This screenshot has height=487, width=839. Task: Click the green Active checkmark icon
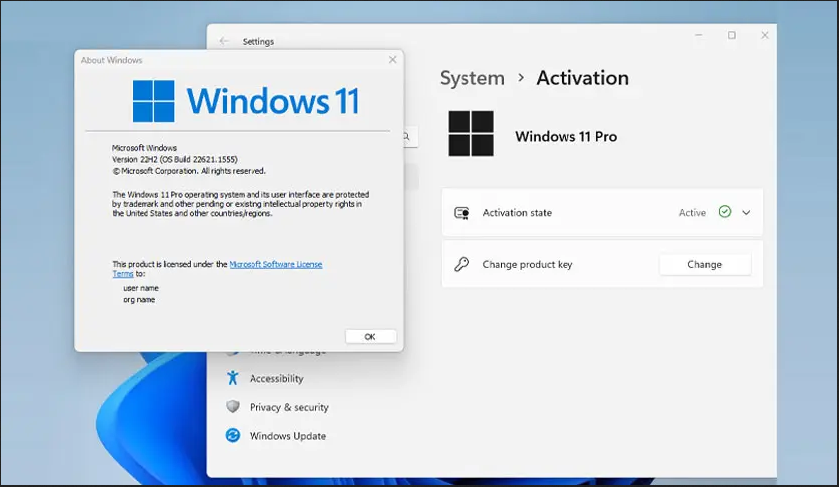(725, 212)
